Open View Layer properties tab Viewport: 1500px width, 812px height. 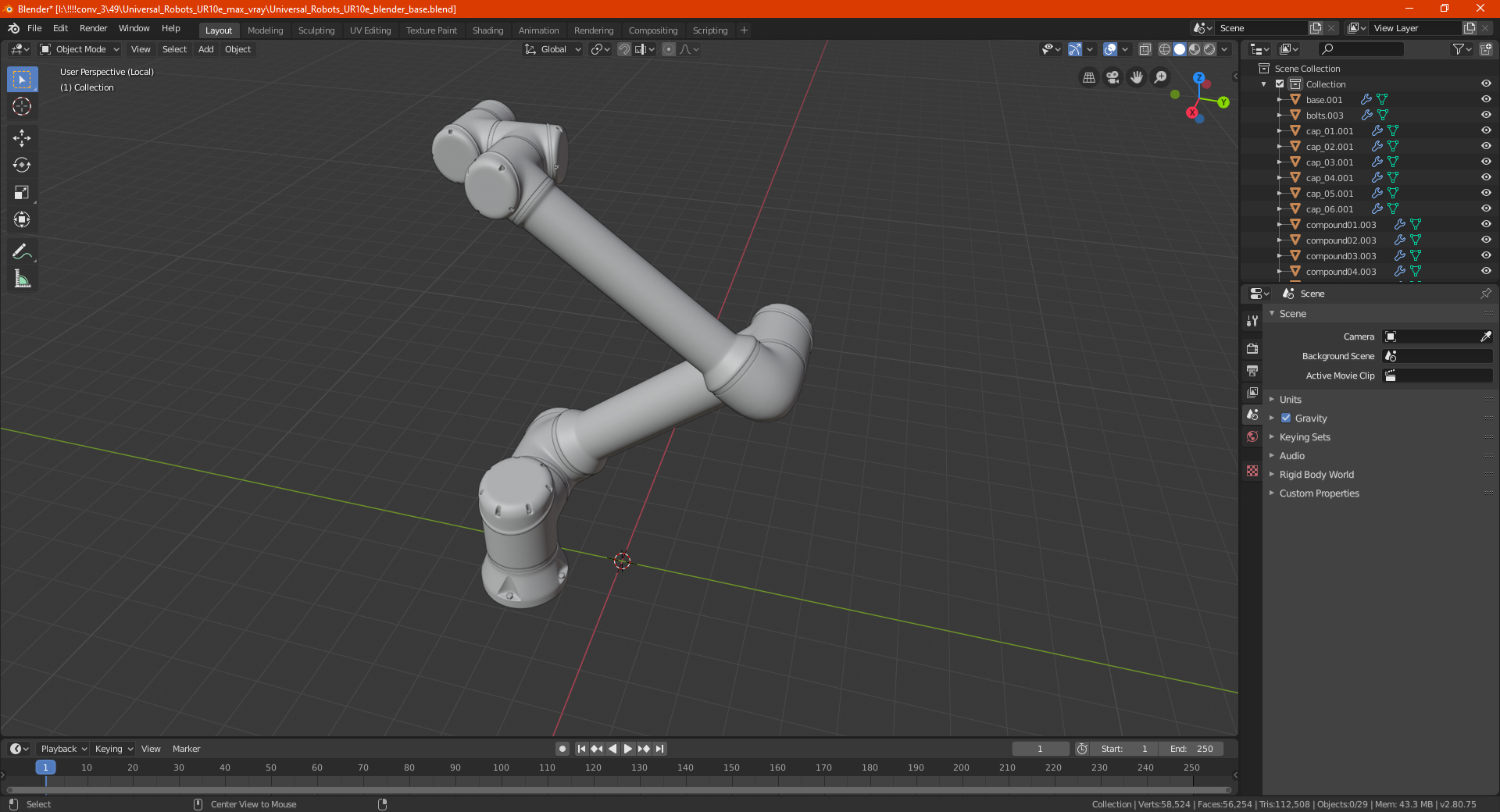pos(1252,392)
